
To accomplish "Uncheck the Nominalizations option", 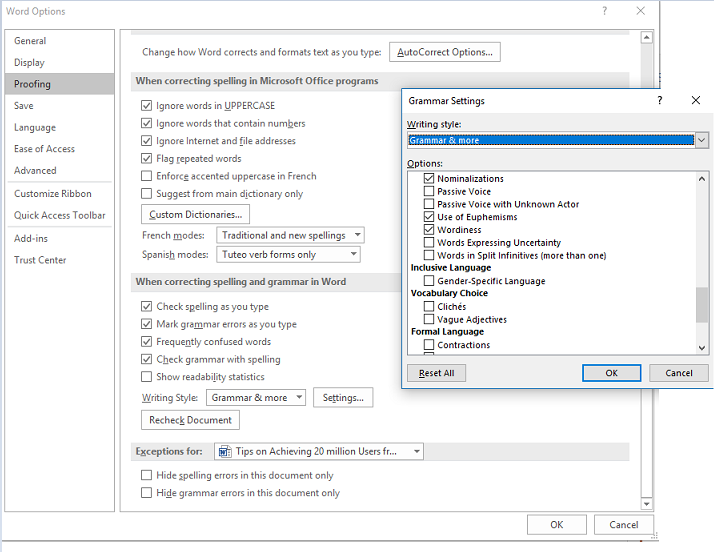I will click(429, 178).
